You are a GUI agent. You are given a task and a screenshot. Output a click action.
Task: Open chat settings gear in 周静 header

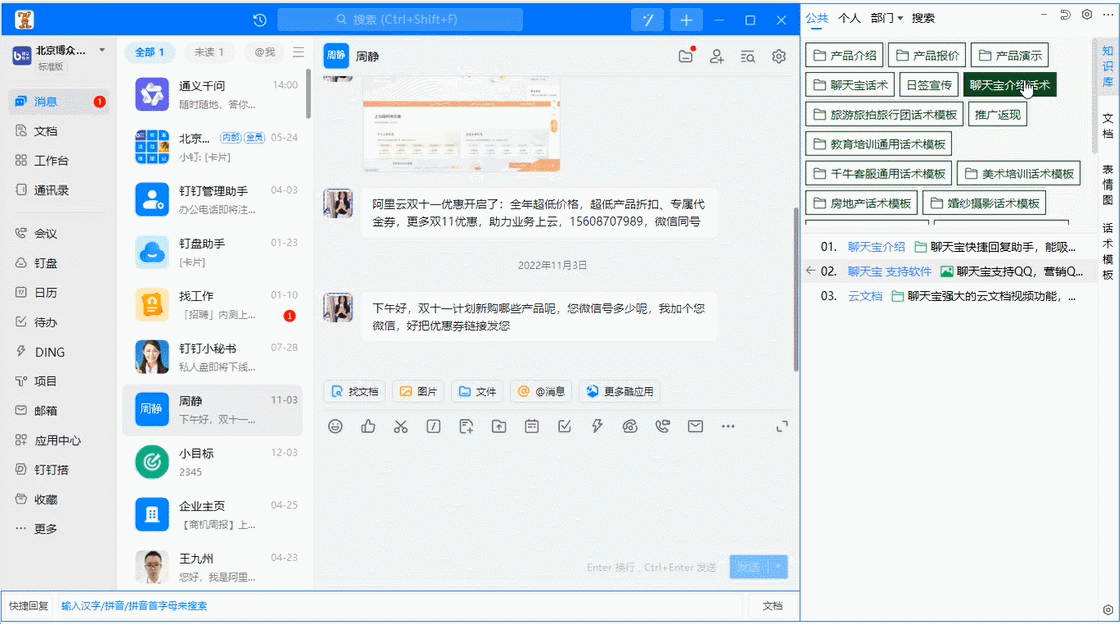779,56
